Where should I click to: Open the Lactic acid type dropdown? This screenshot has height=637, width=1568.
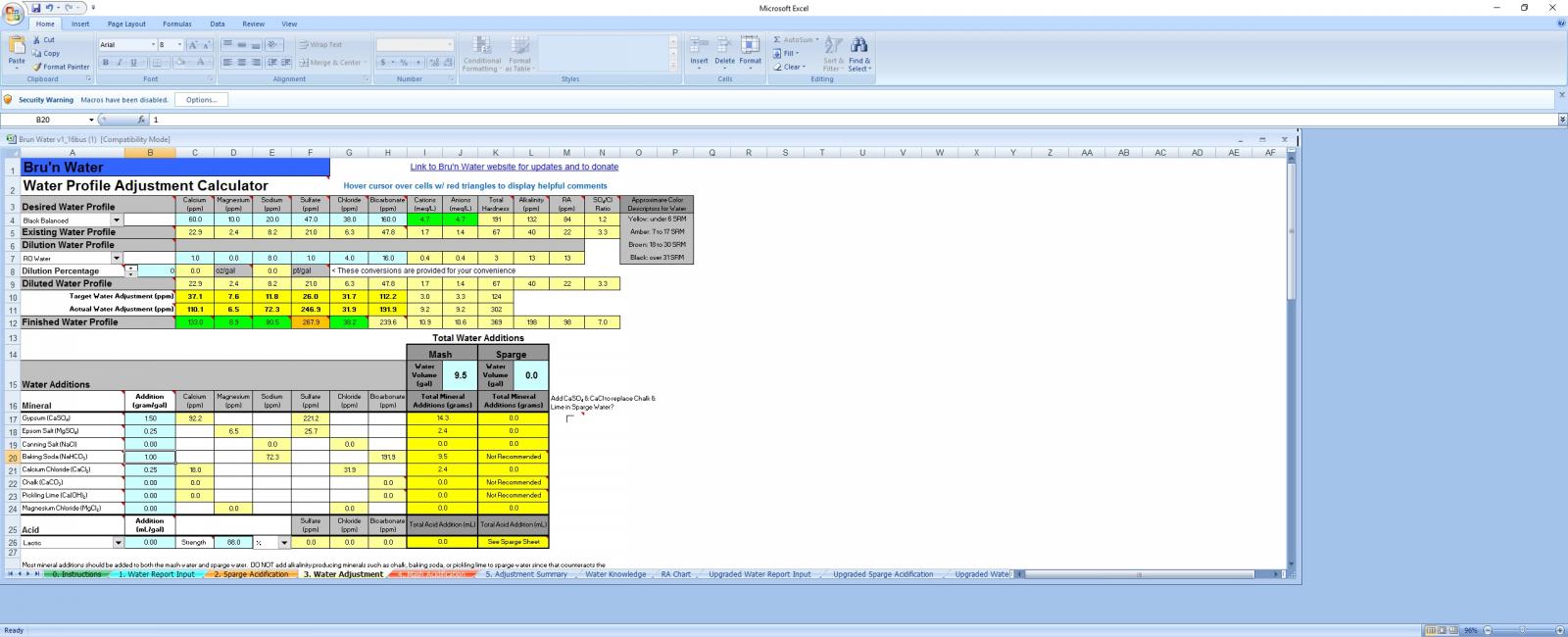tap(119, 542)
